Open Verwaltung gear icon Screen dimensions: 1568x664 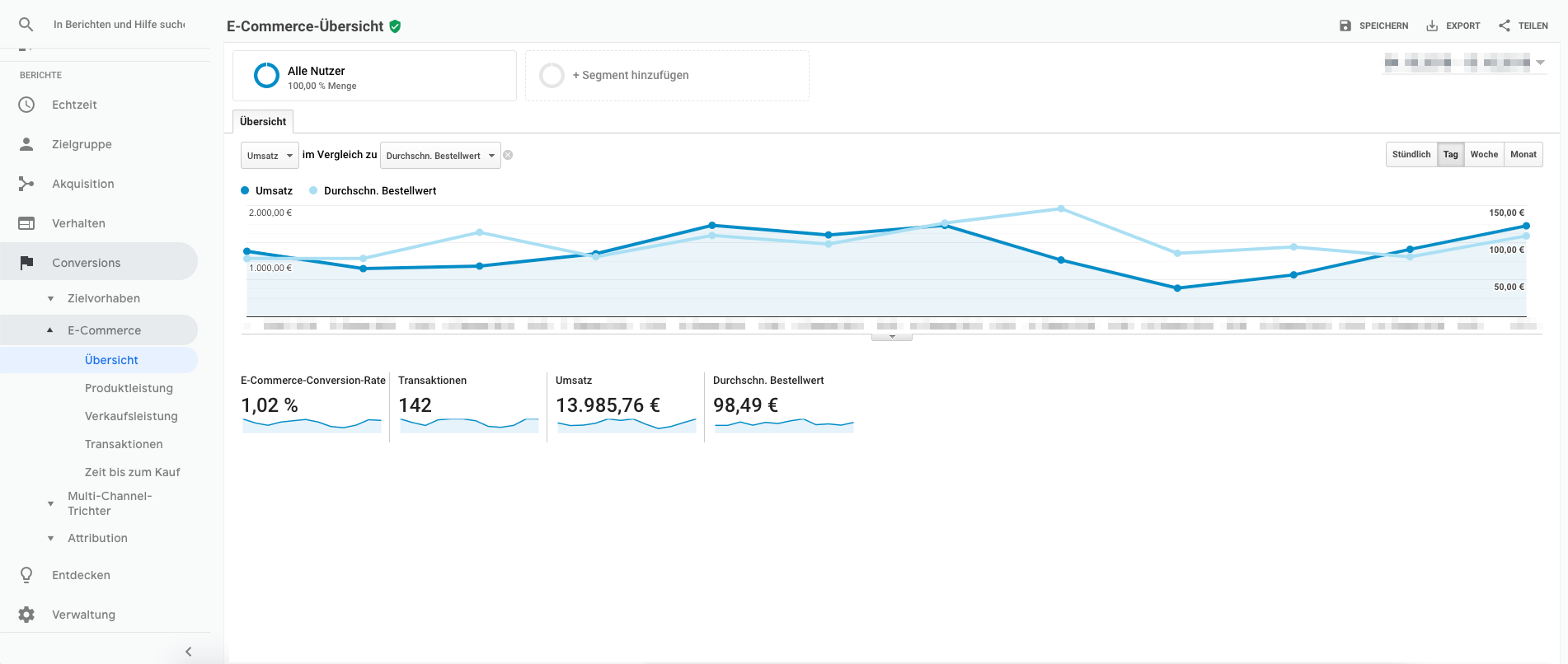26,615
